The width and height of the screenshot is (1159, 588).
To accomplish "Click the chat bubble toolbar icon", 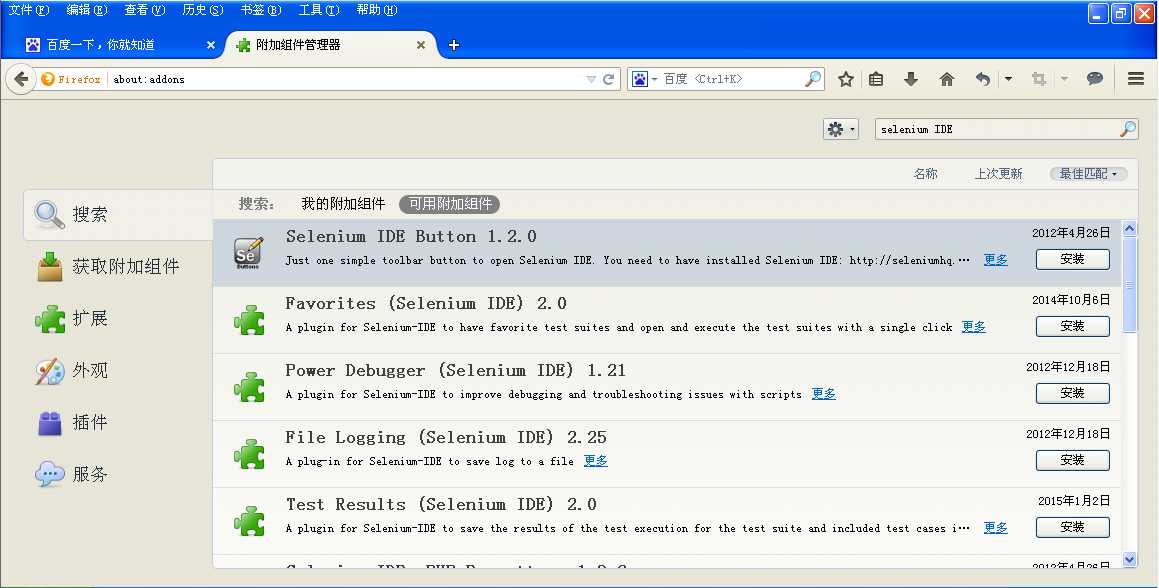I will click(x=1095, y=78).
